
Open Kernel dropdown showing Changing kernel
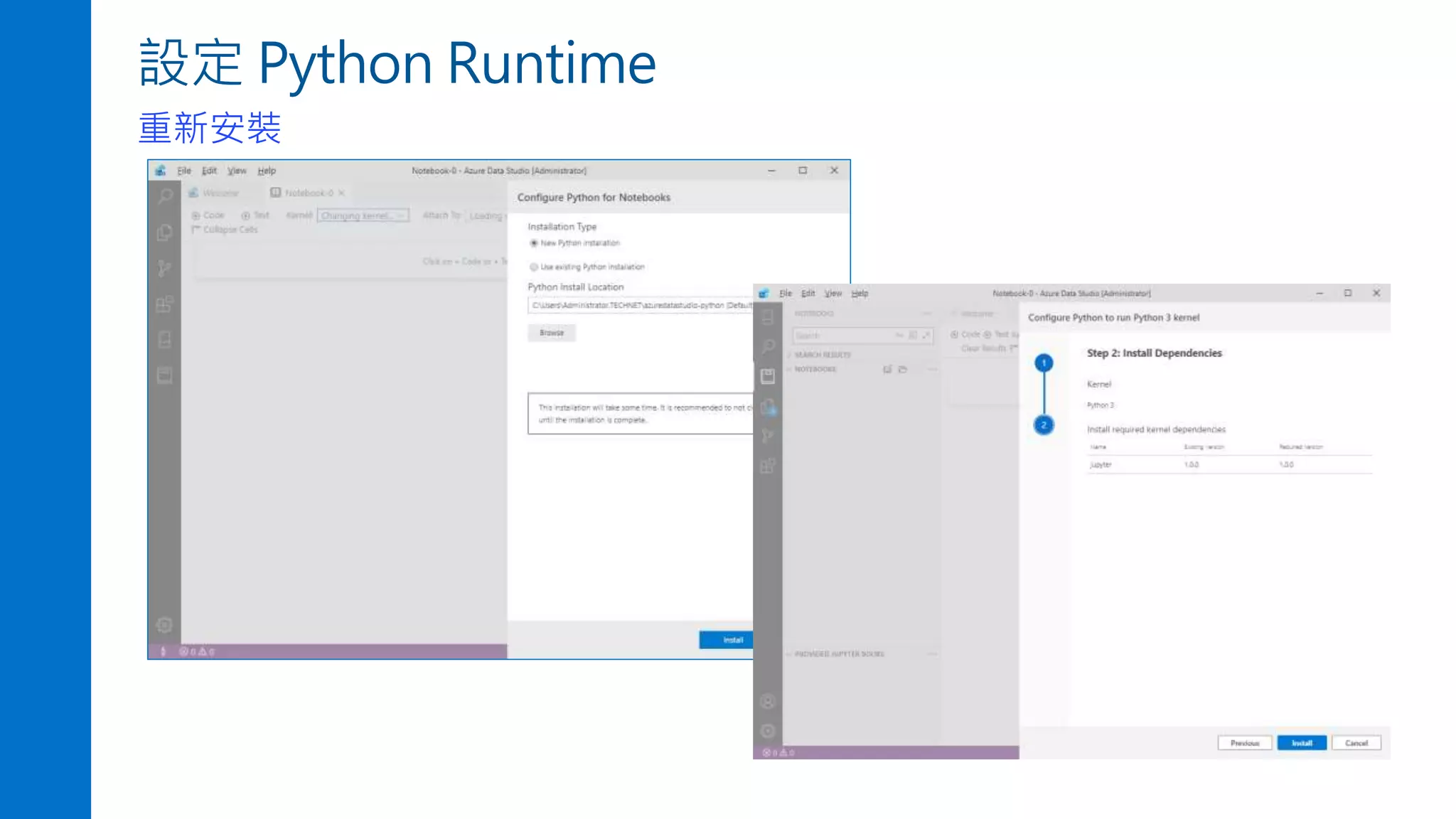coord(363,215)
